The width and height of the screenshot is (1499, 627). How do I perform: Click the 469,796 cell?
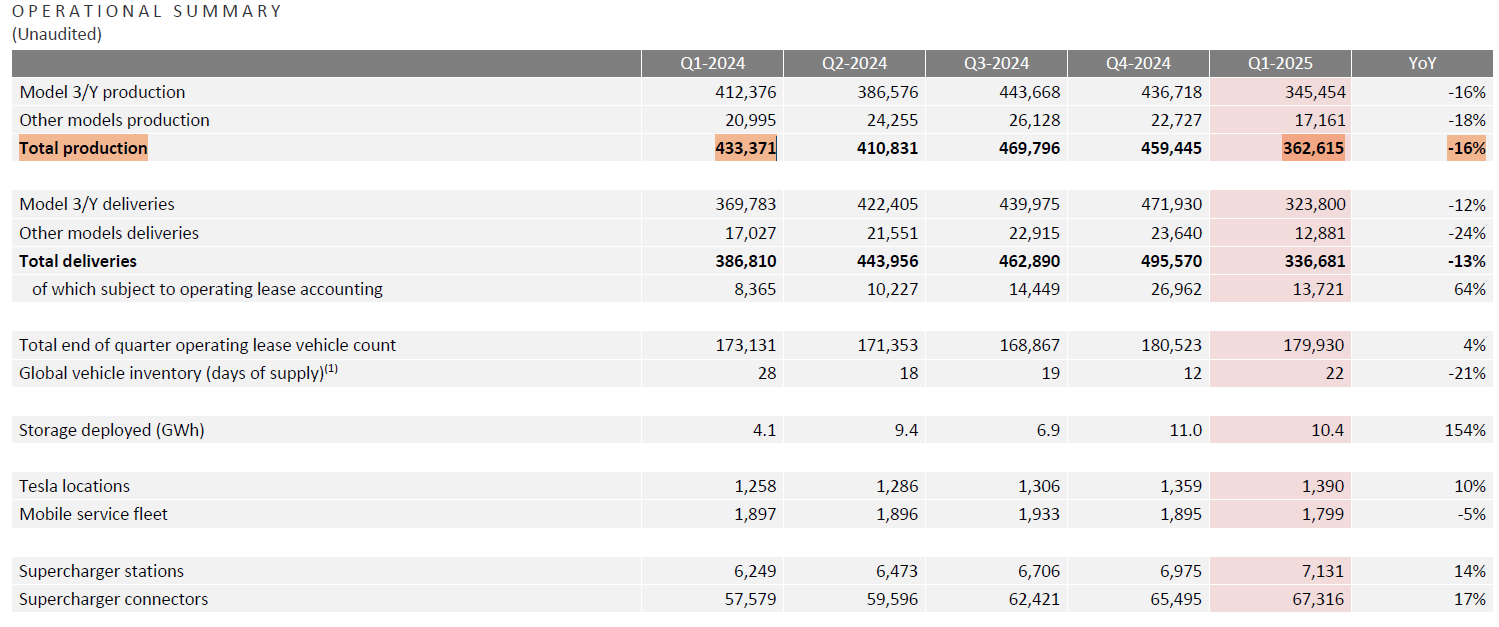(1029, 148)
